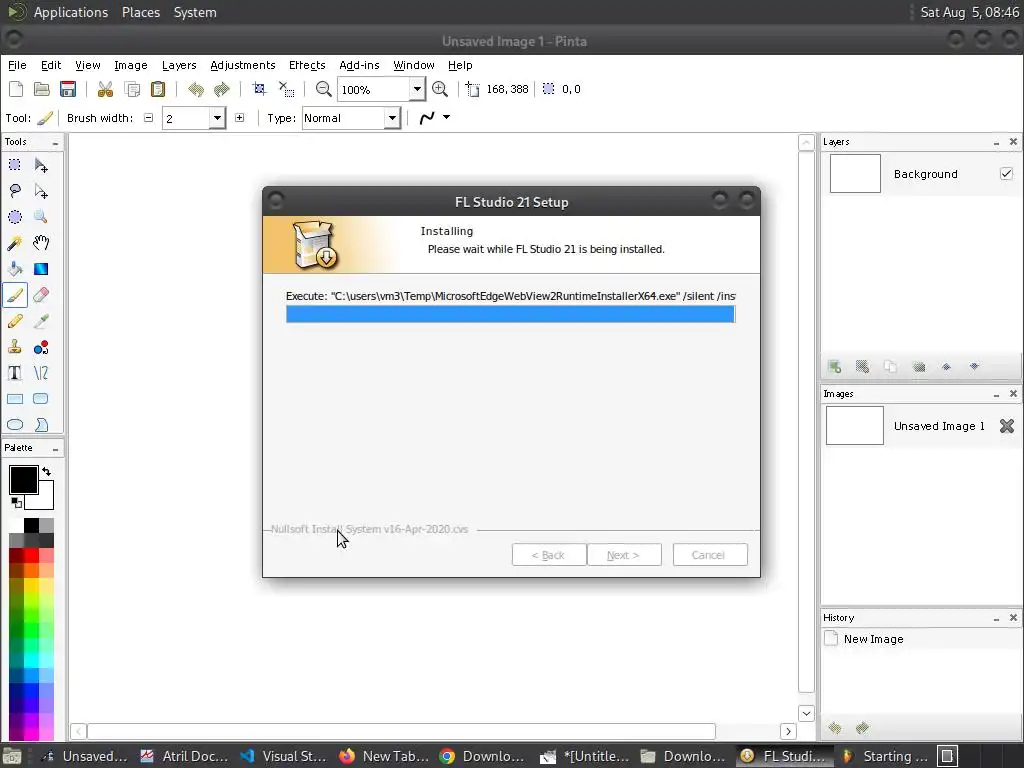Select the Pan hand tool
The width and height of the screenshot is (1024, 768).
point(41,243)
